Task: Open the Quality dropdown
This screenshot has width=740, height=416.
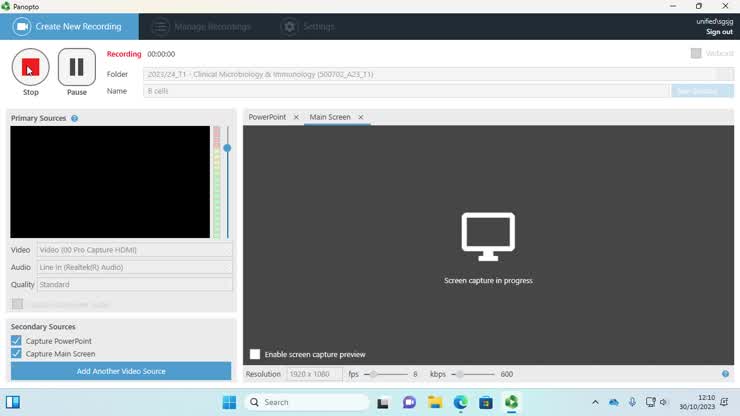Action: [x=135, y=284]
